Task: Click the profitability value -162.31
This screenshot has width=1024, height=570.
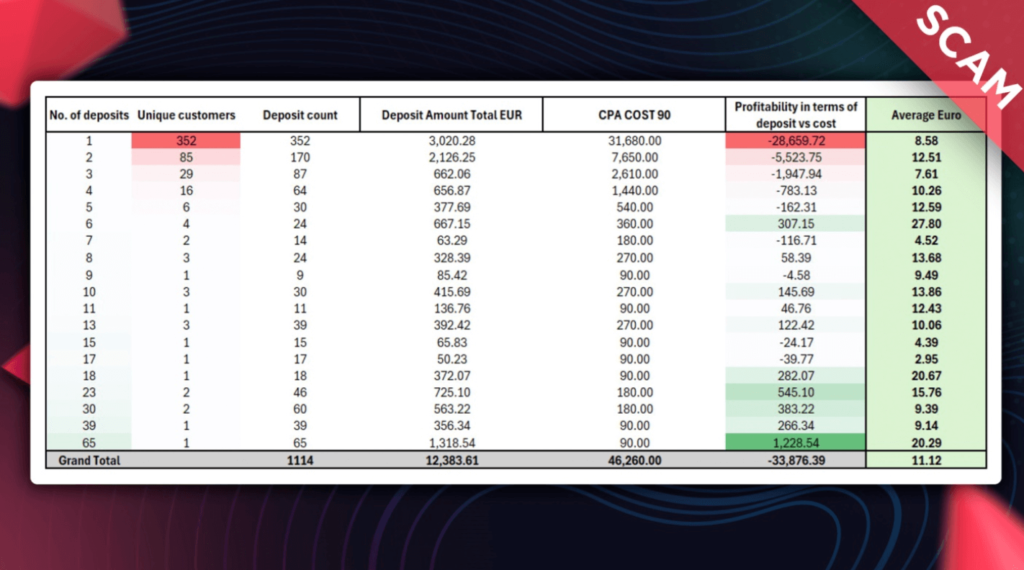Action: pyautogui.click(x=795, y=207)
